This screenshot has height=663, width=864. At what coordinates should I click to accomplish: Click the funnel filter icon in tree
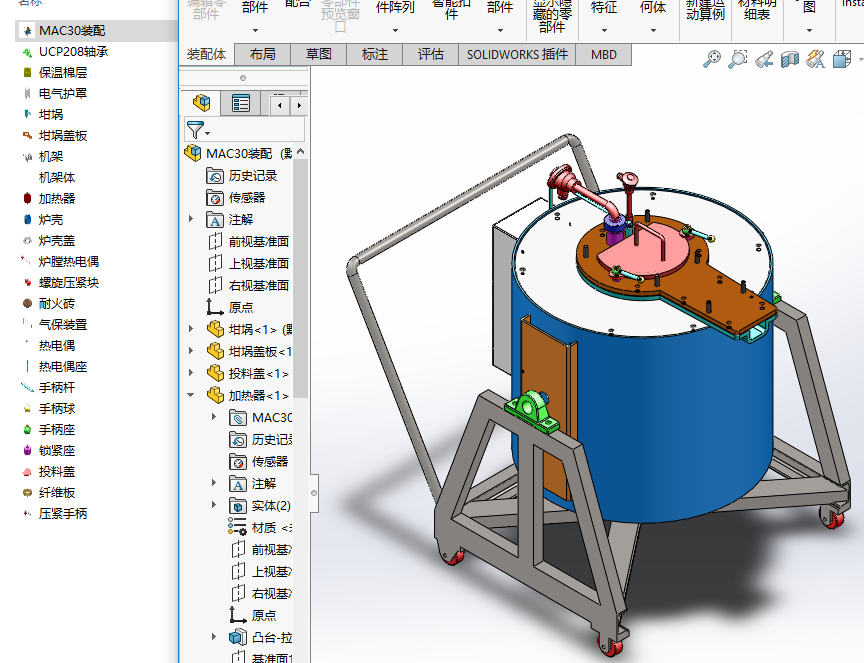point(195,130)
